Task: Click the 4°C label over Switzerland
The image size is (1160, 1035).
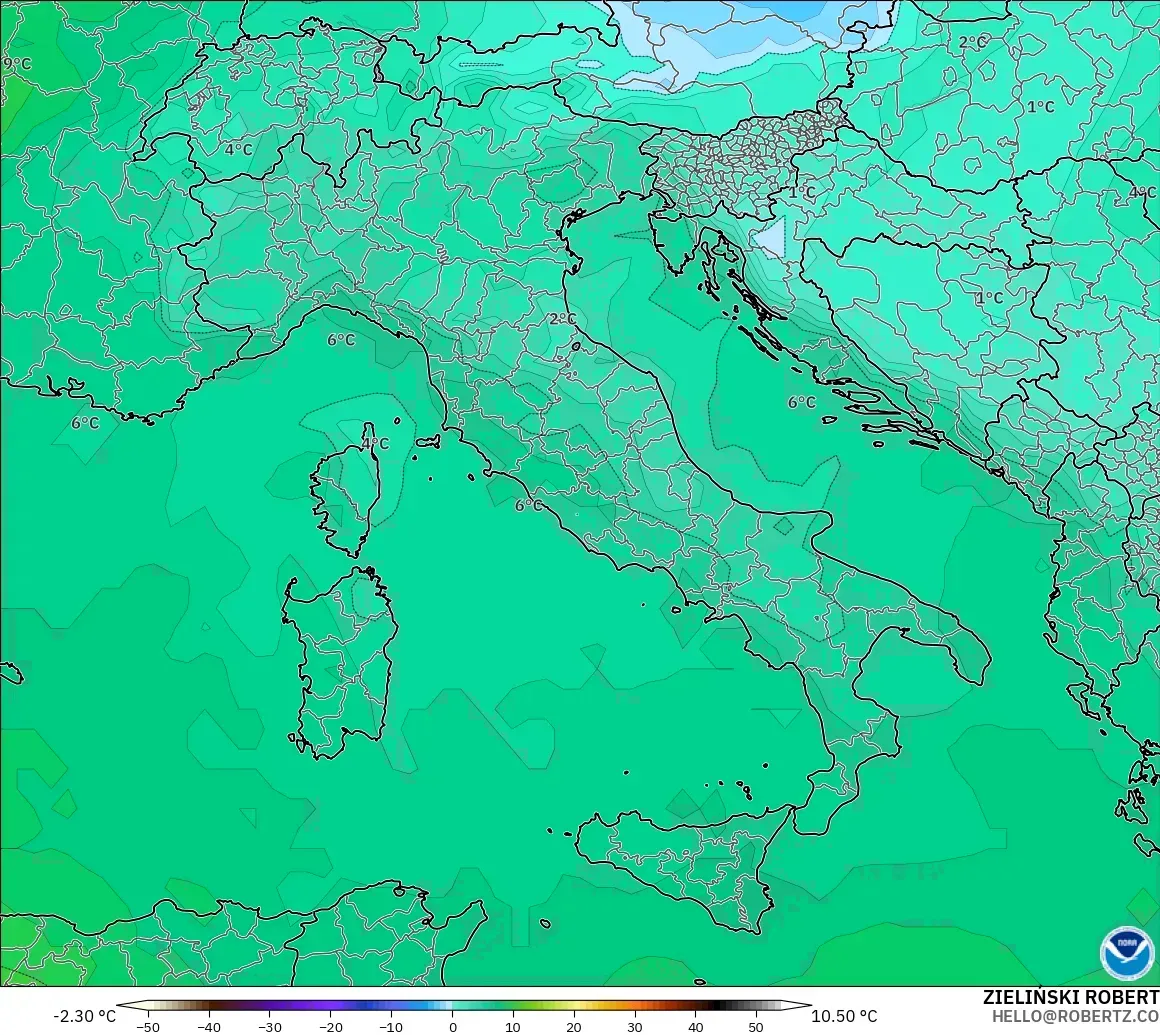Action: click(238, 149)
